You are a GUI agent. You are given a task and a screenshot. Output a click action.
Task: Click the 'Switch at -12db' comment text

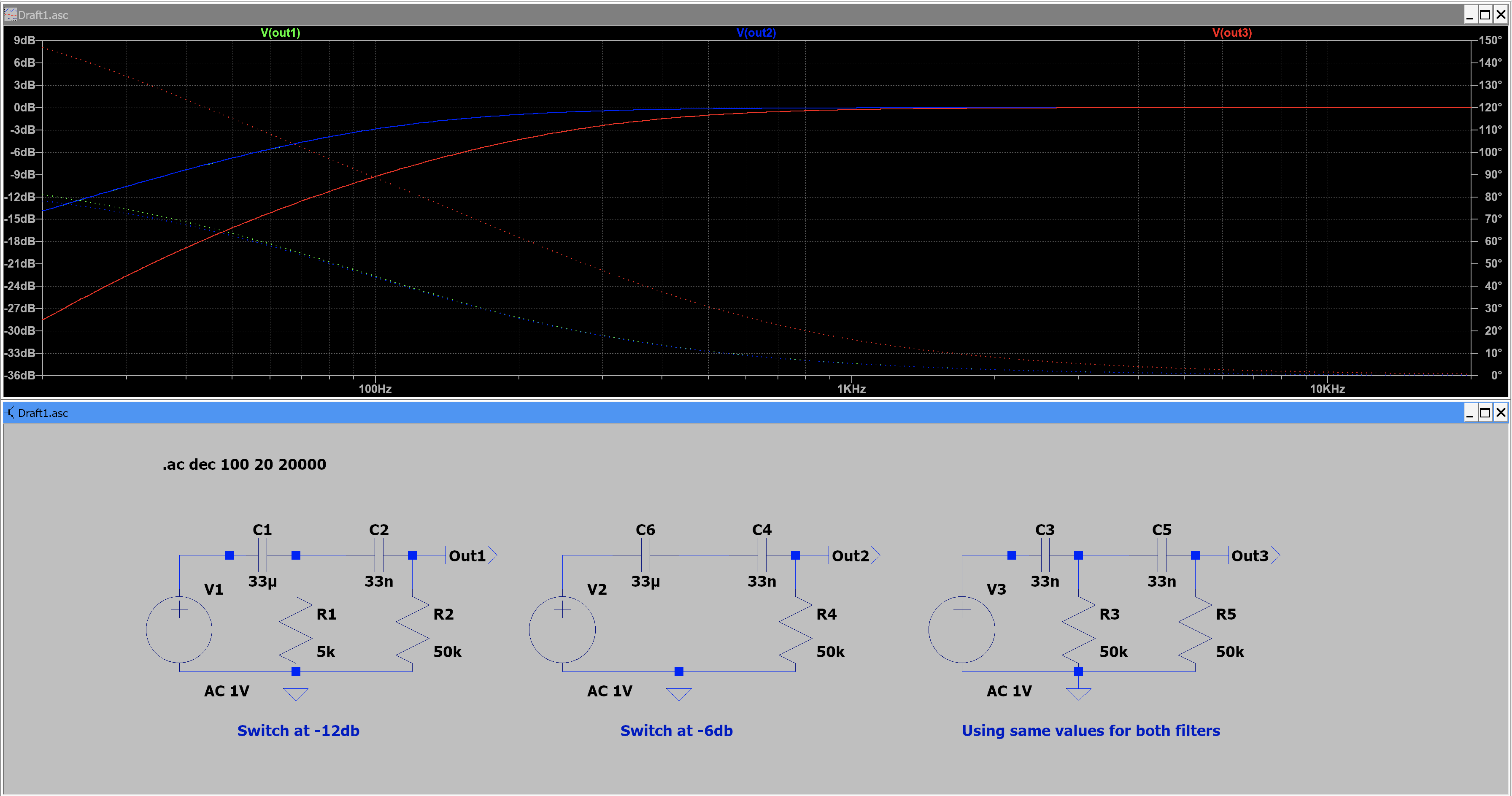298,731
